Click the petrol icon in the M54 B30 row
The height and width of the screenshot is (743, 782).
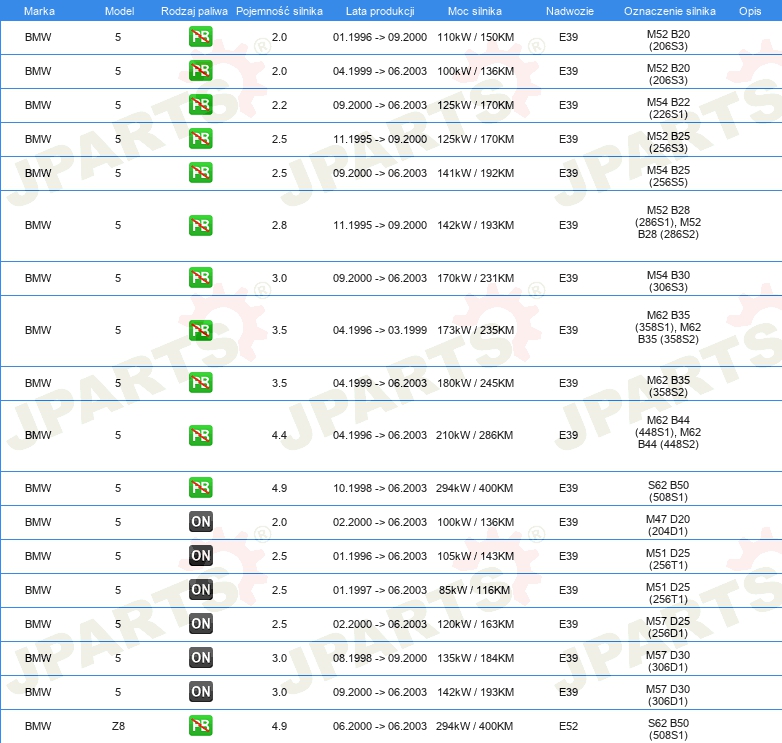(x=200, y=278)
